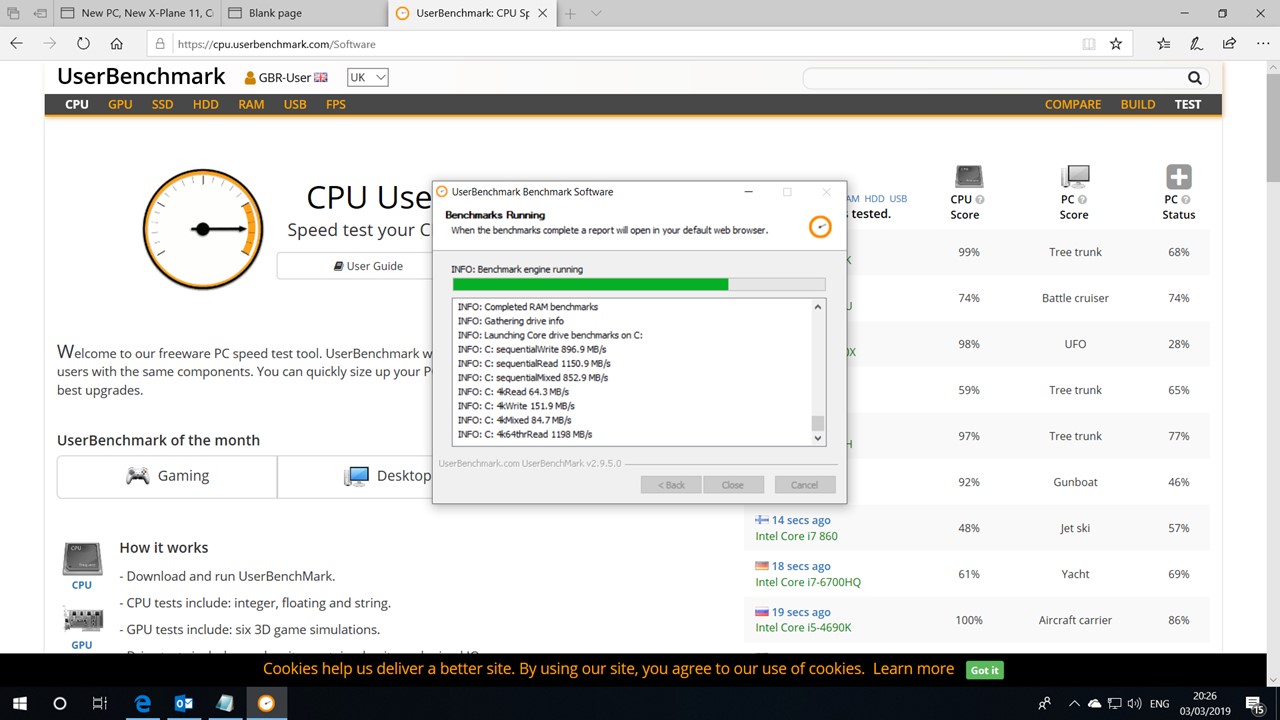Image resolution: width=1280 pixels, height=720 pixels.
Task: Click the User Guide button
Action: point(368,266)
